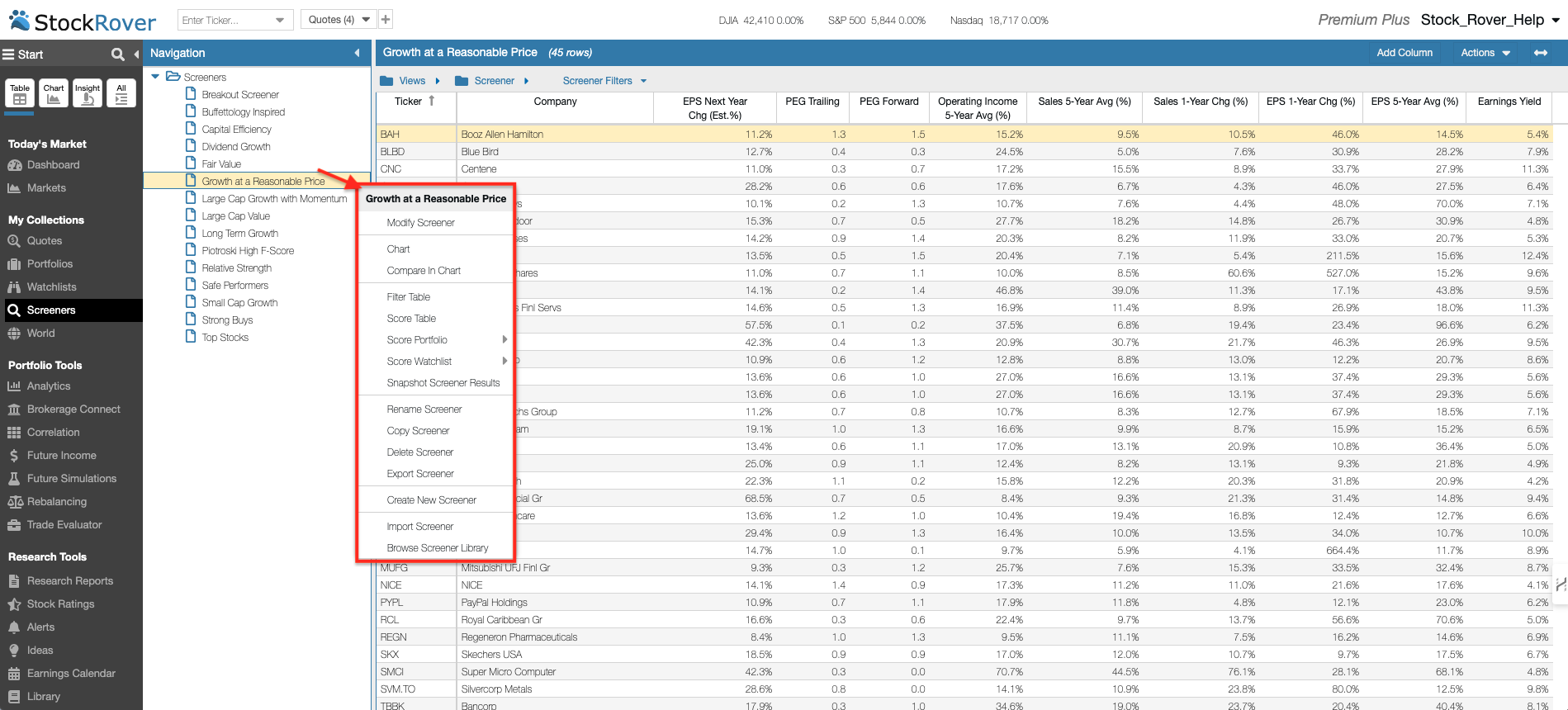
Task: Open Future Simulations tool
Action: tap(71, 479)
